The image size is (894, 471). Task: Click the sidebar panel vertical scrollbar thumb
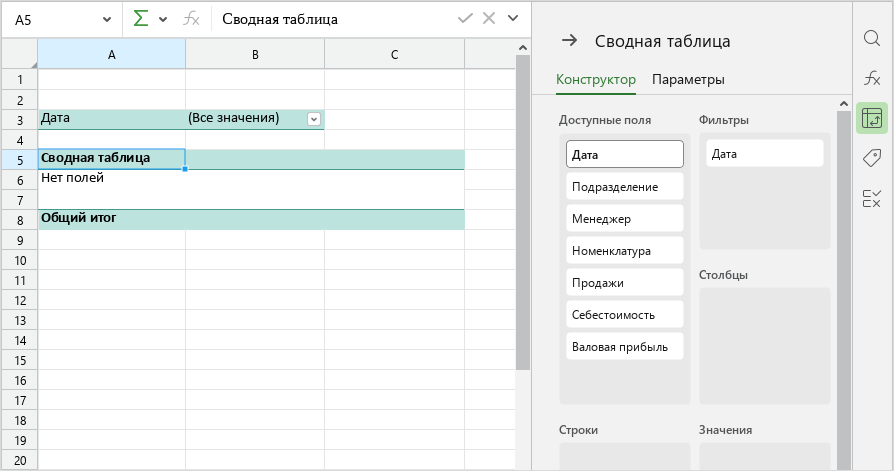point(844,291)
